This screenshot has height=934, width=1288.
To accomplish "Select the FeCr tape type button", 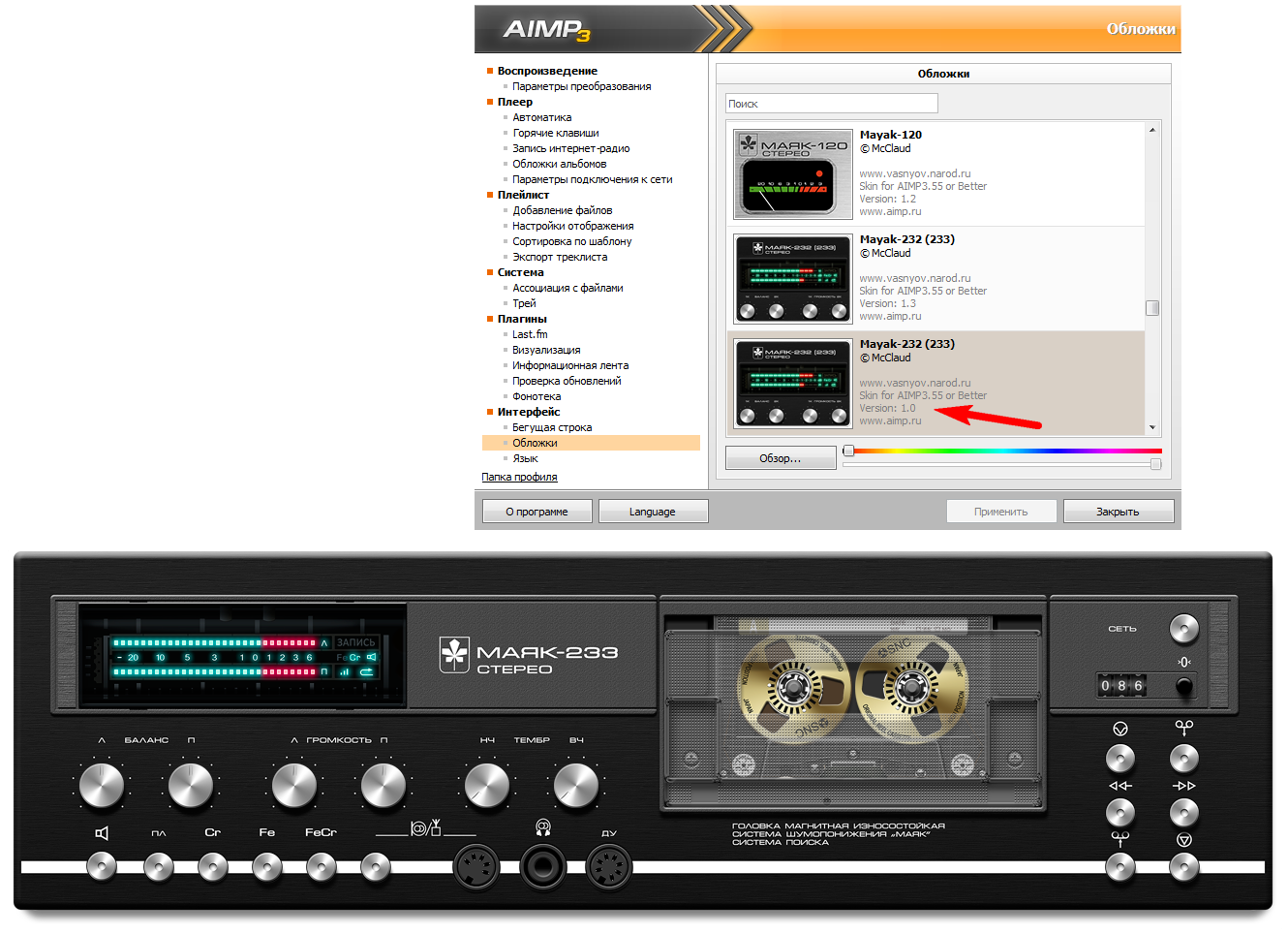I will click(322, 866).
